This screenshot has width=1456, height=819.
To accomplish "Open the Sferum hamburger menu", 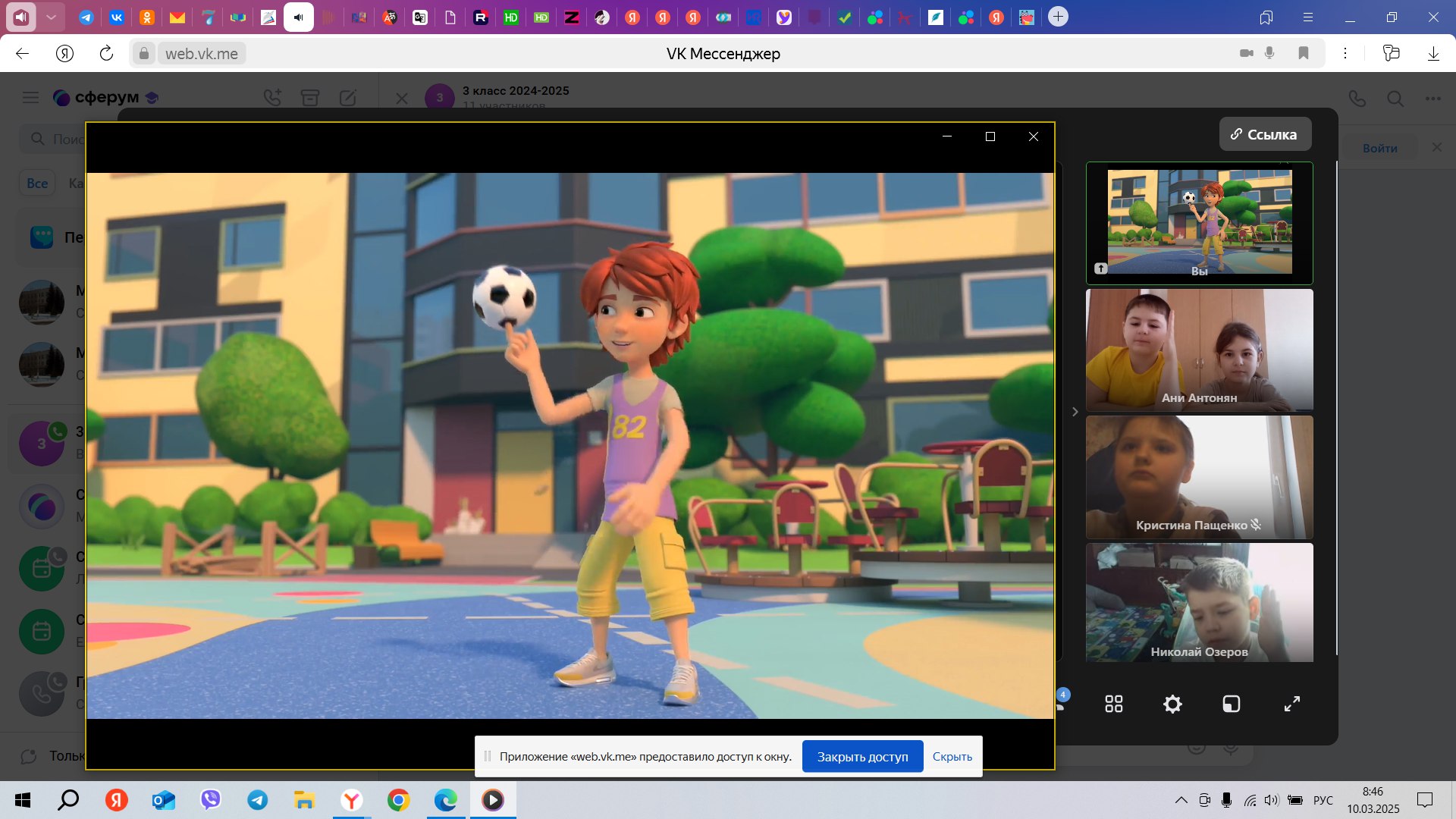I will 30,97.
